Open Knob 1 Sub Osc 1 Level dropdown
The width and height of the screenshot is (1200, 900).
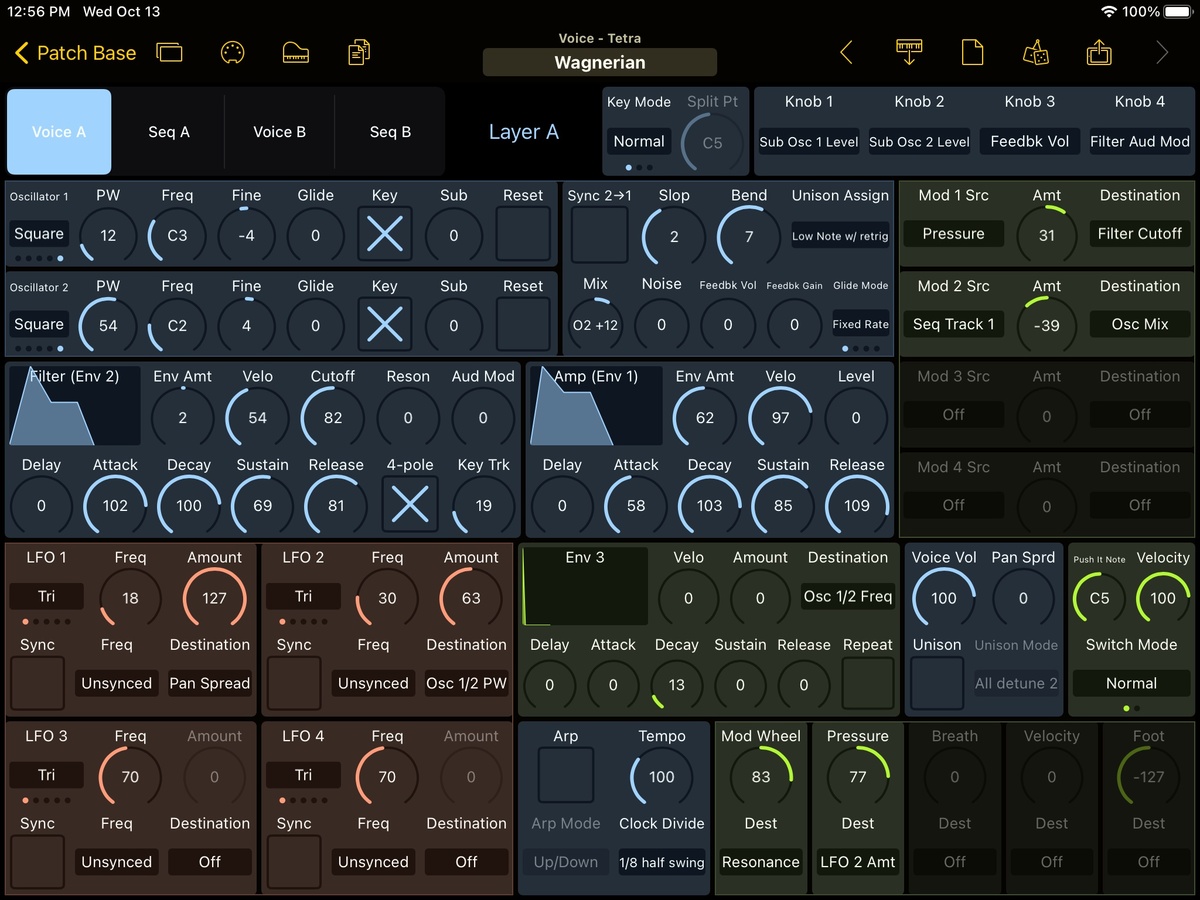[x=809, y=142]
